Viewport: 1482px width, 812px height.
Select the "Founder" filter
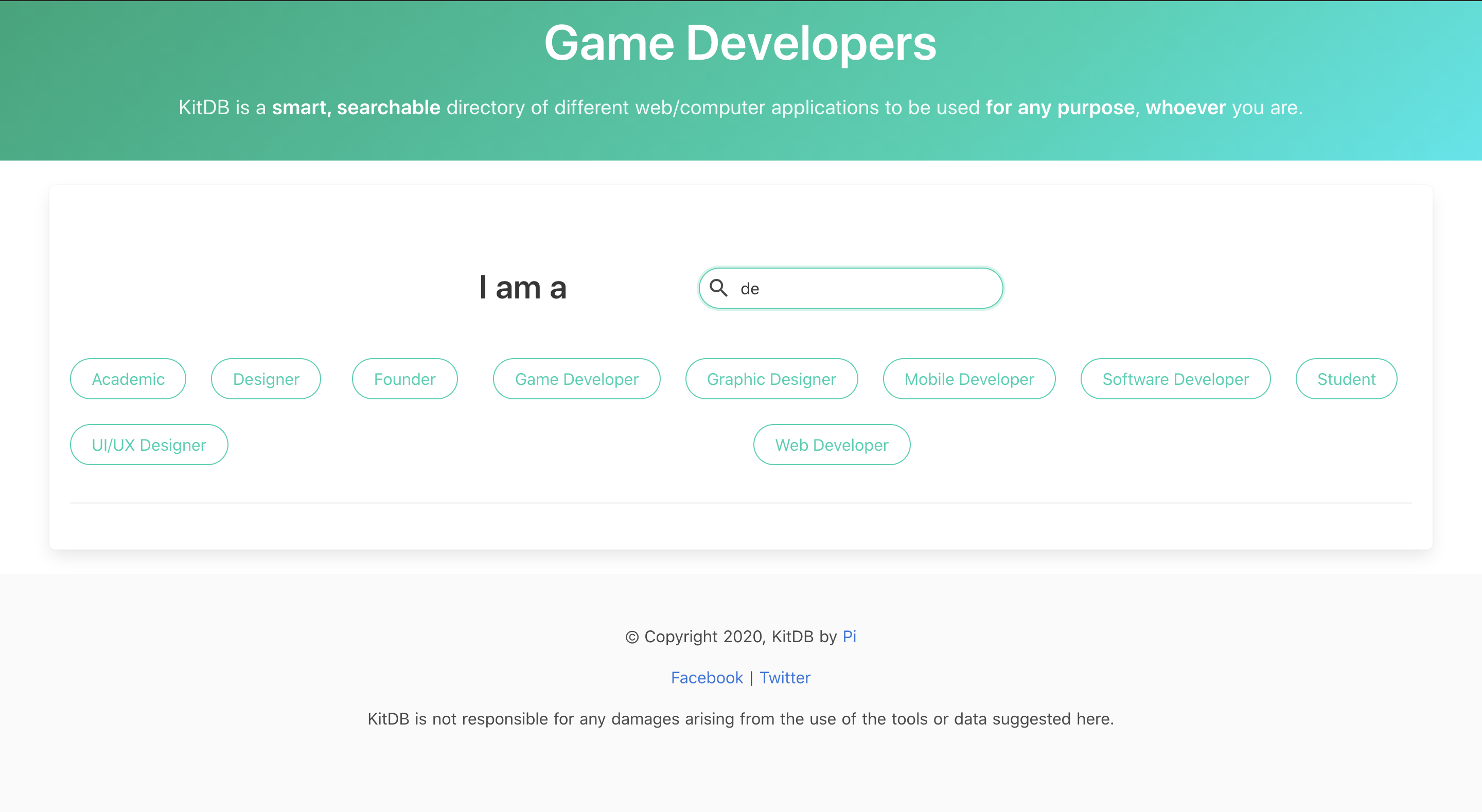[404, 379]
